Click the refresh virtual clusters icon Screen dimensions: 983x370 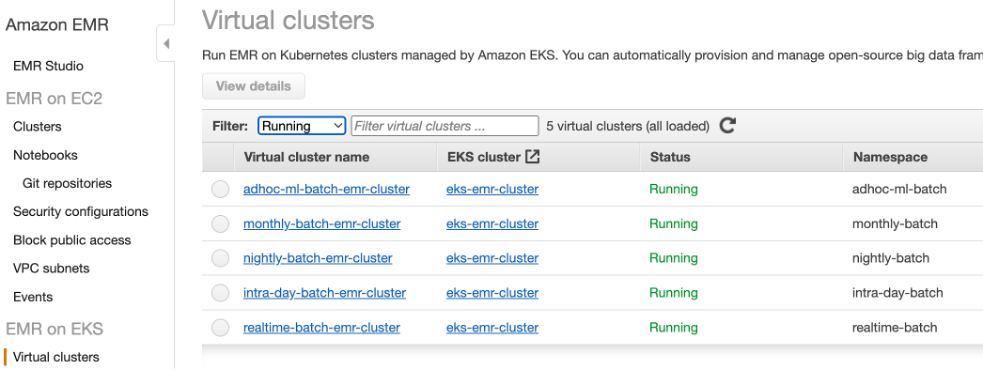tap(727, 126)
